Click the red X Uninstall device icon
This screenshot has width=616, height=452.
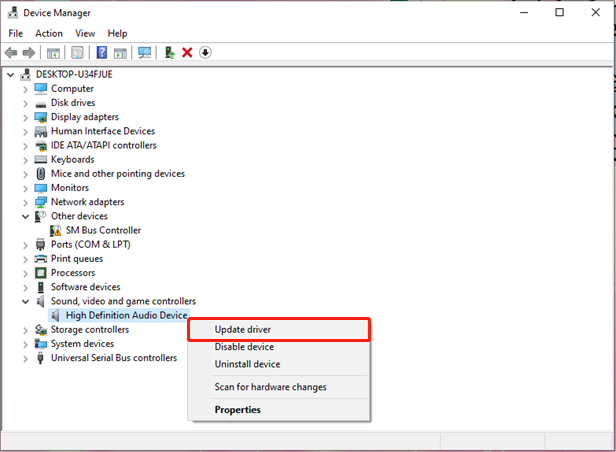click(x=187, y=53)
